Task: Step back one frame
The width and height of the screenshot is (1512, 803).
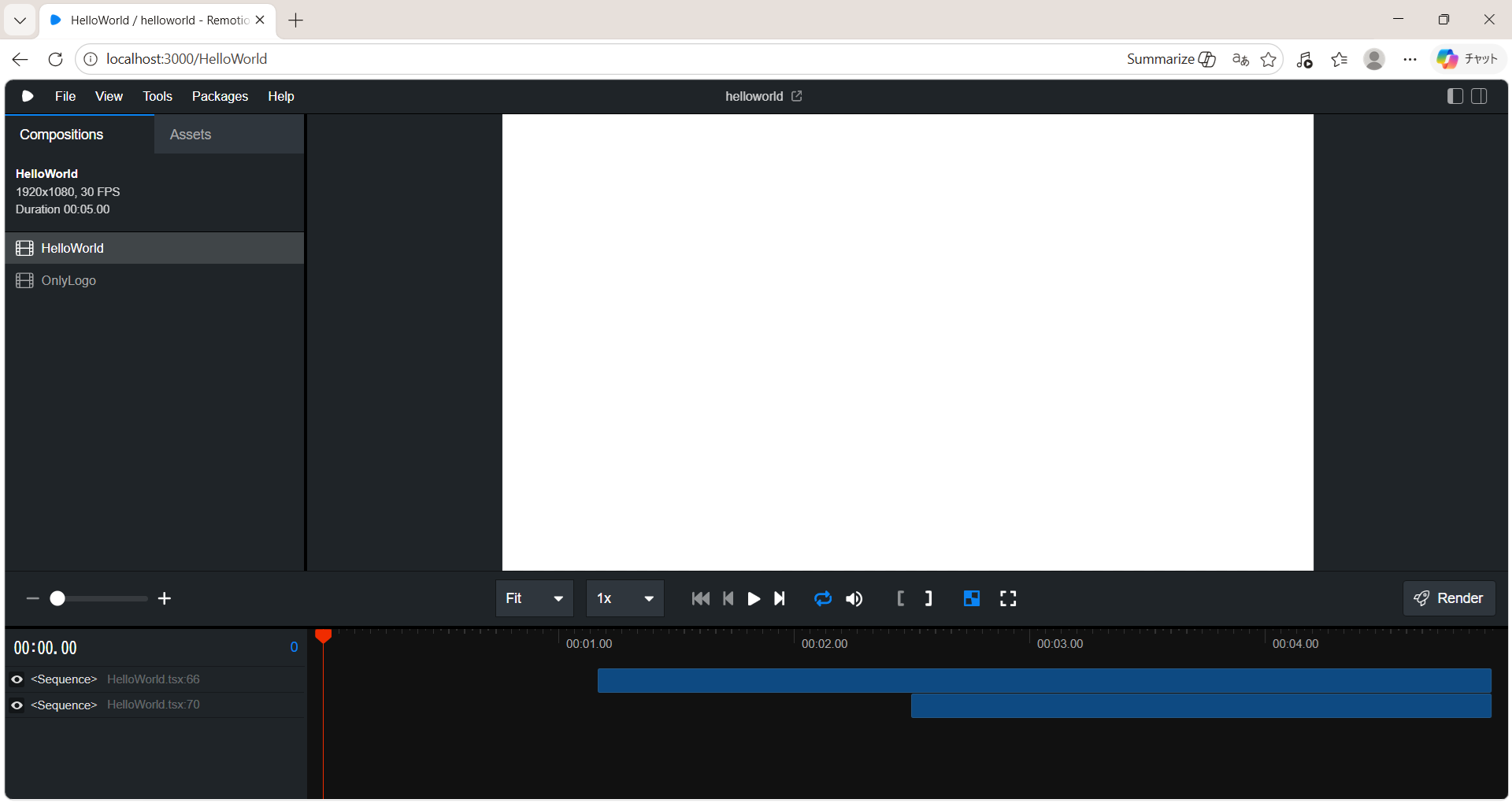Action: point(728,599)
